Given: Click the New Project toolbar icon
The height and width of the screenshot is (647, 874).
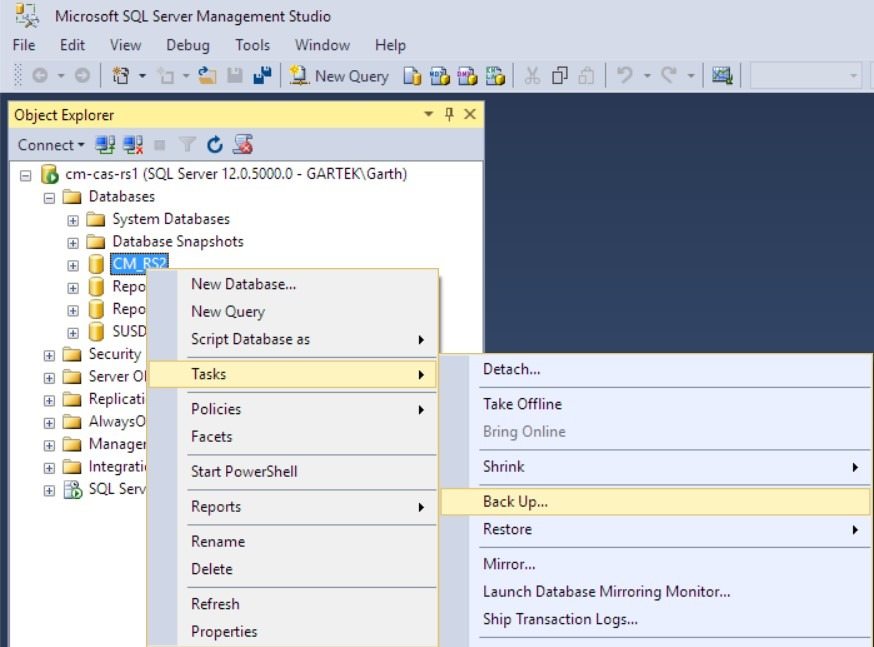Looking at the screenshot, I should pos(120,75).
